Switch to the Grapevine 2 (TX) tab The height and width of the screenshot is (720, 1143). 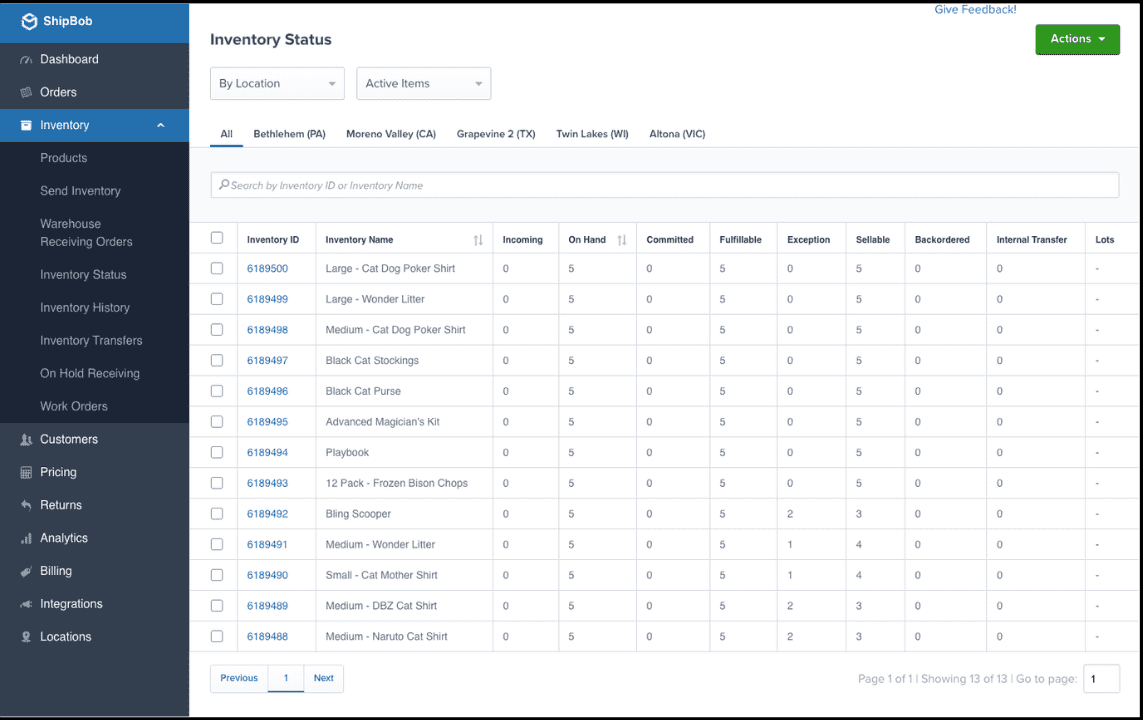point(496,133)
